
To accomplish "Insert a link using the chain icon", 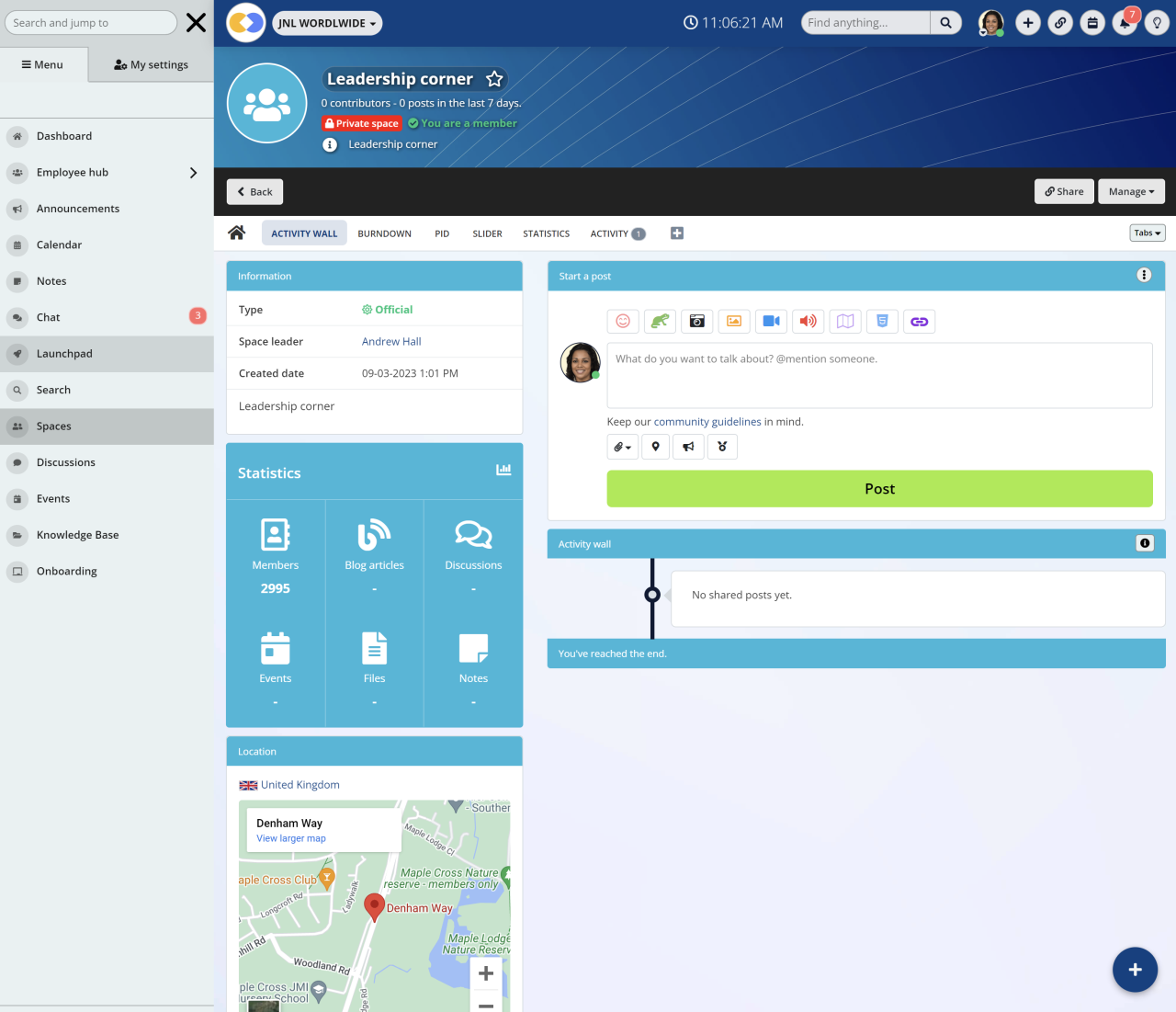I will (x=919, y=321).
